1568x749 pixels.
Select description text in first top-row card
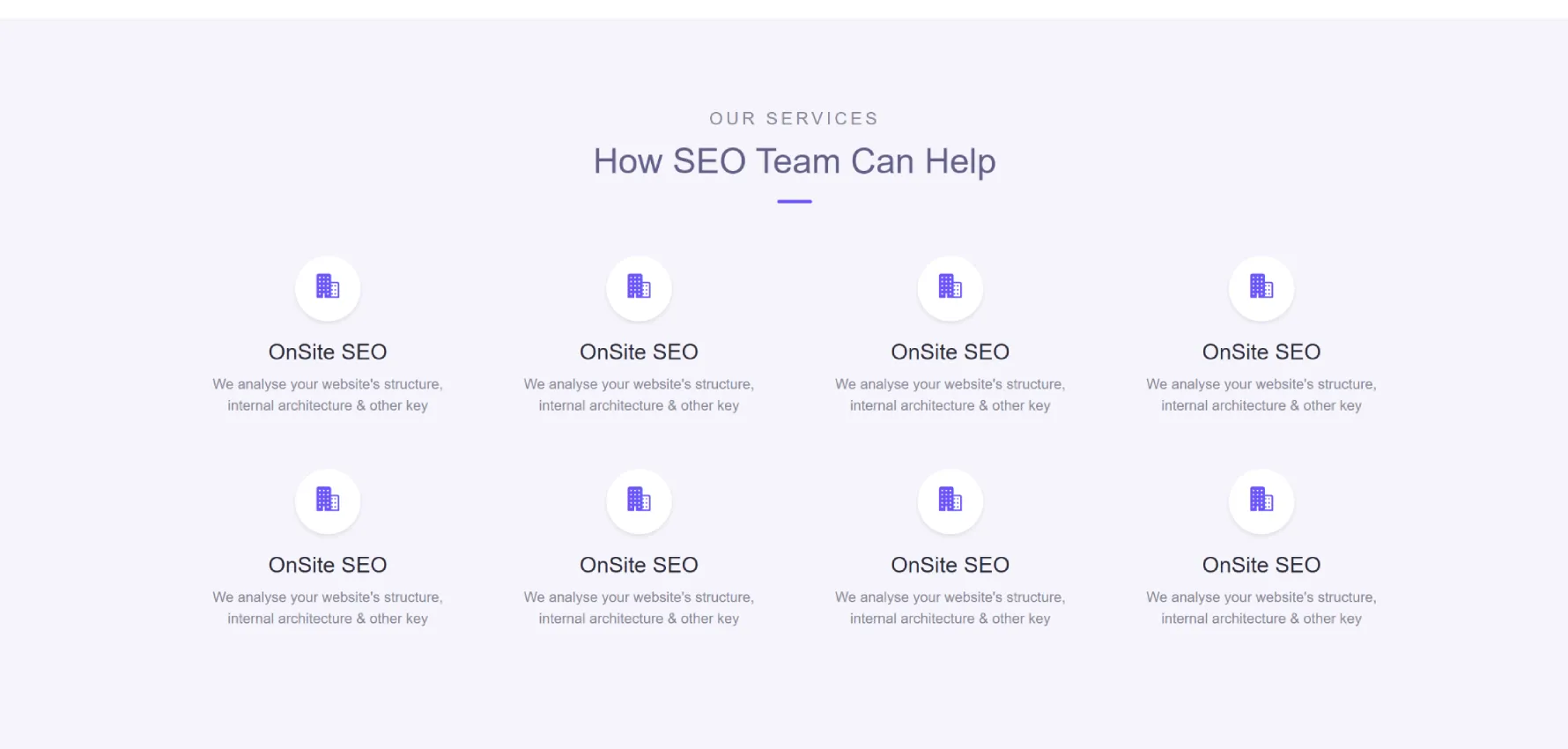pos(328,395)
